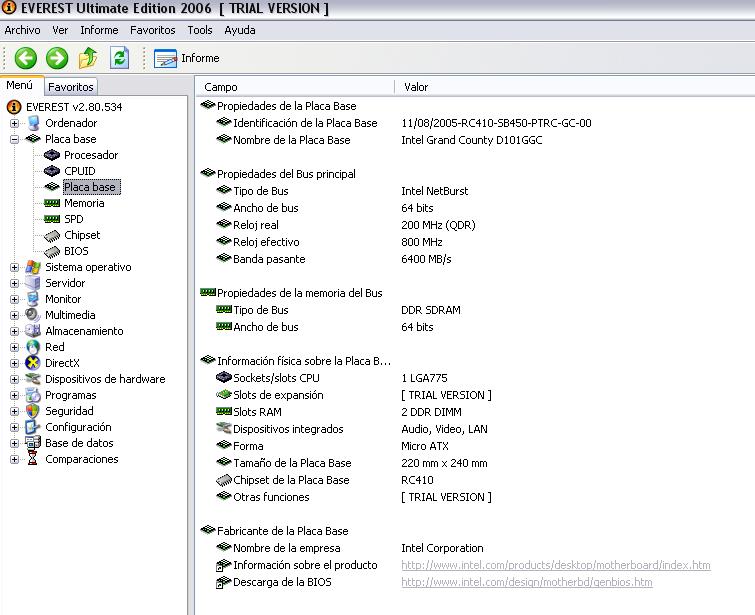Open the Archivo menu

pos(22,30)
